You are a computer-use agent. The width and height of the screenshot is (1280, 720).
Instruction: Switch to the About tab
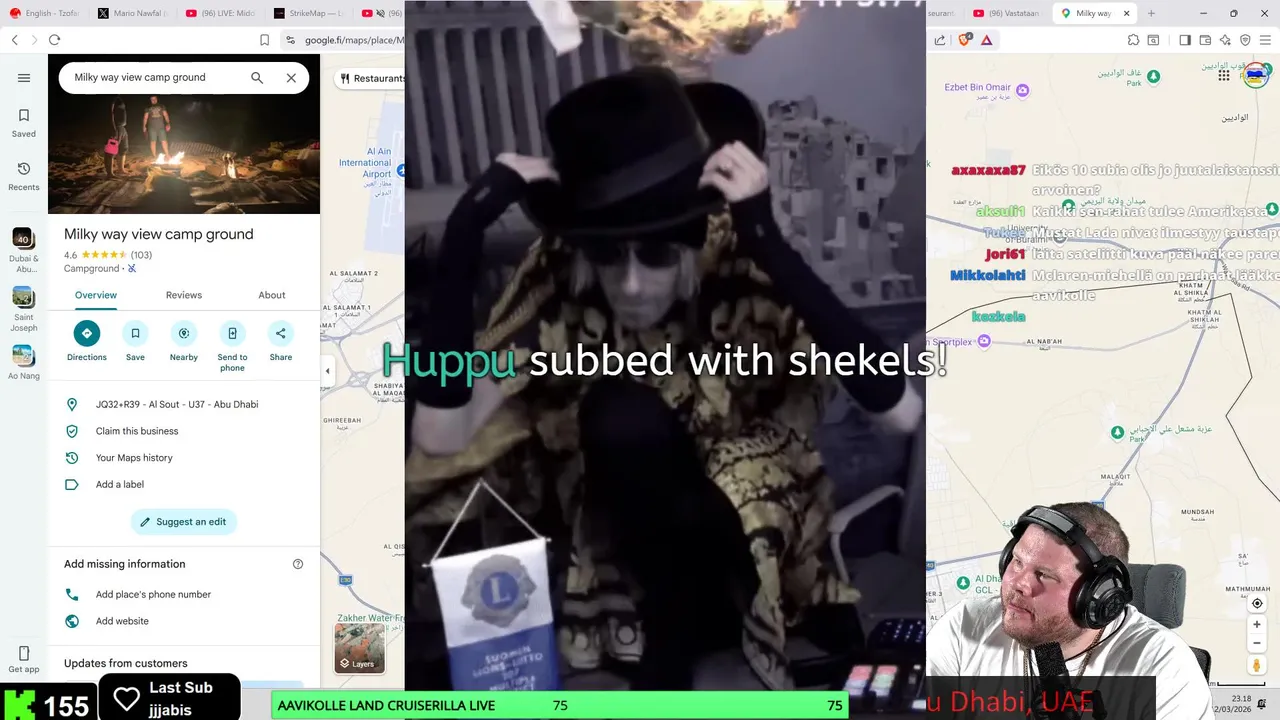[272, 295]
